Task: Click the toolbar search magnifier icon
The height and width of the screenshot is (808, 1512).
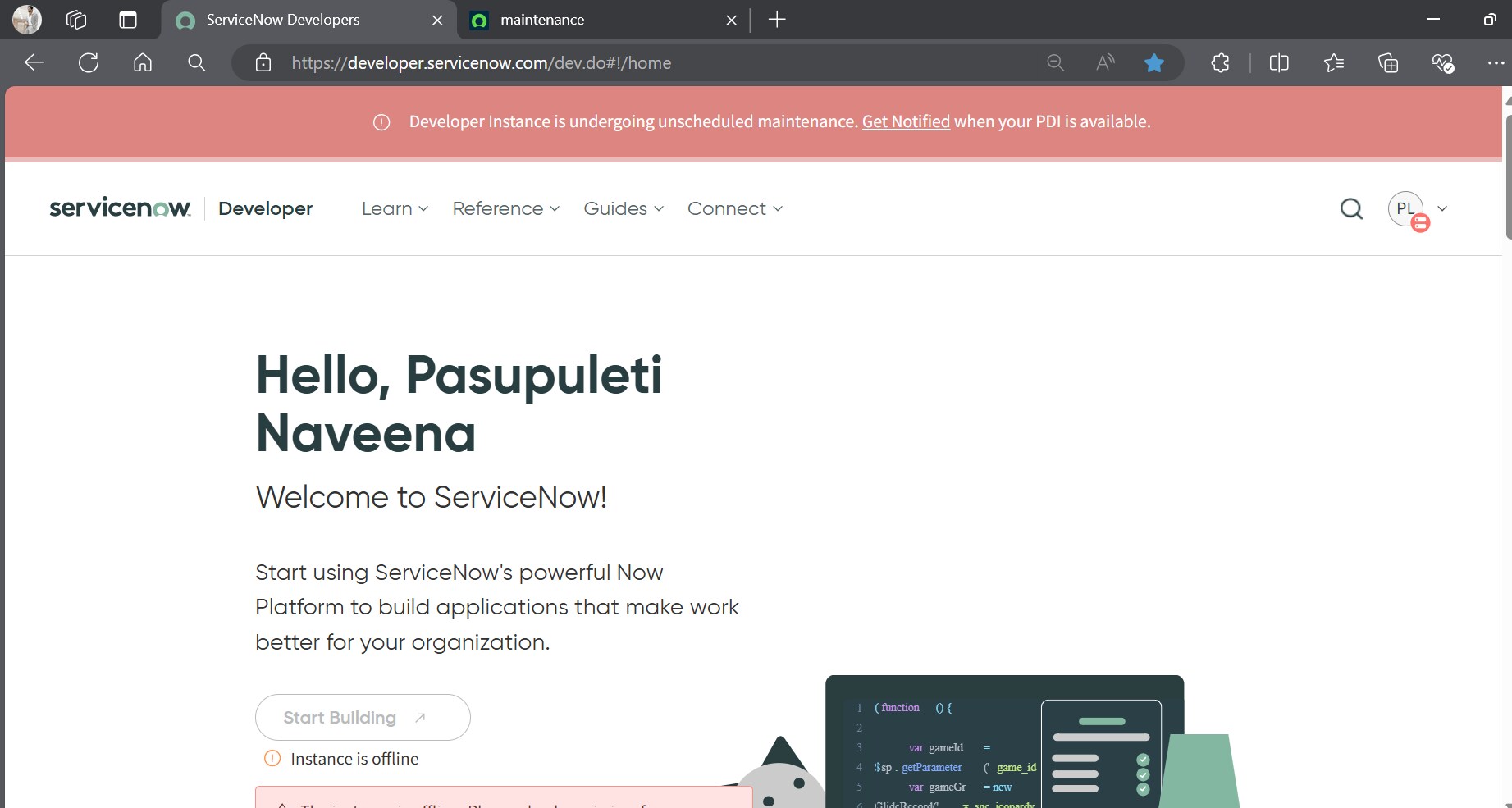Action: (x=197, y=62)
